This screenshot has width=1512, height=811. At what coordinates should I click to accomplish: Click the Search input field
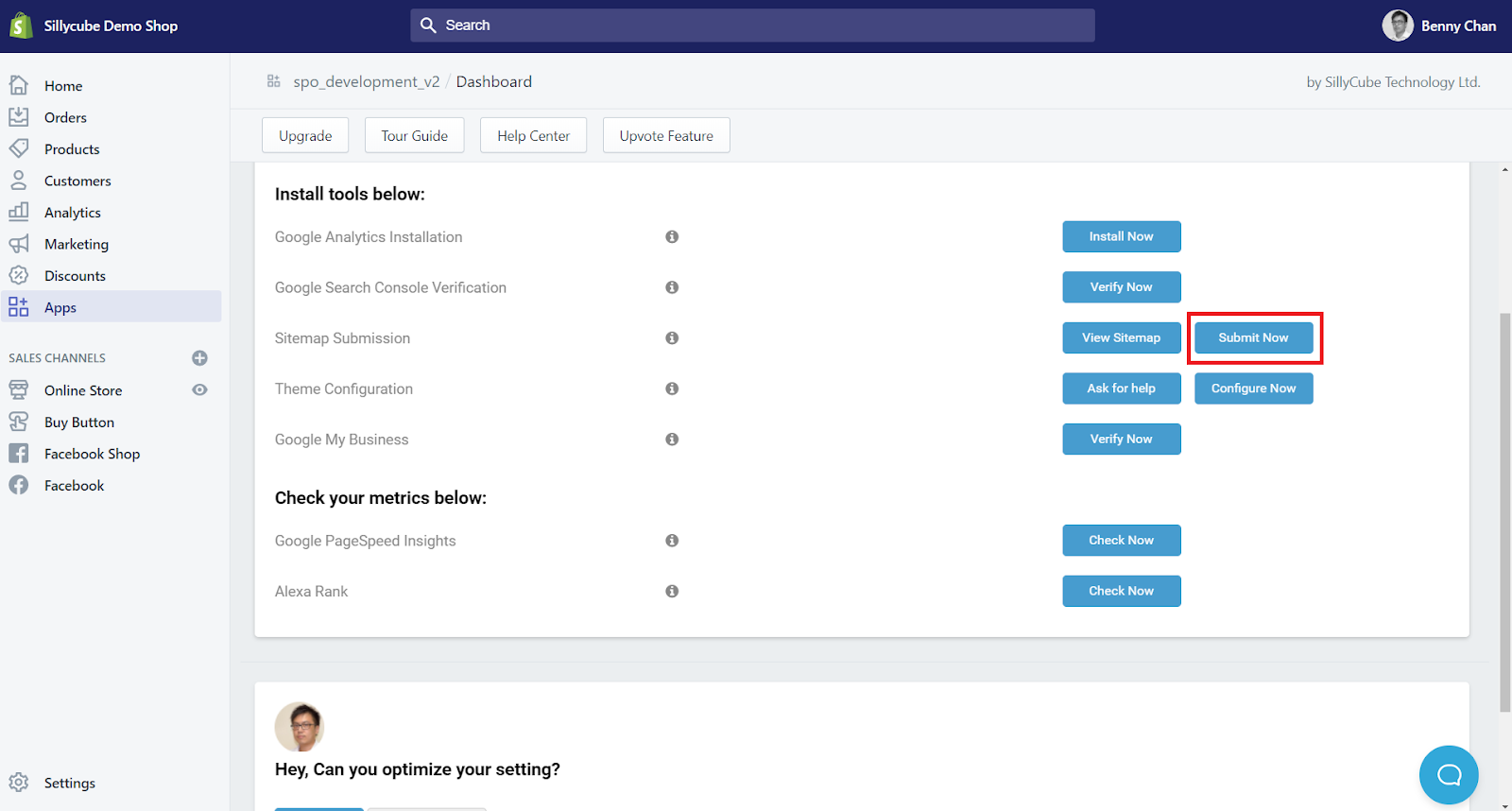click(x=752, y=26)
